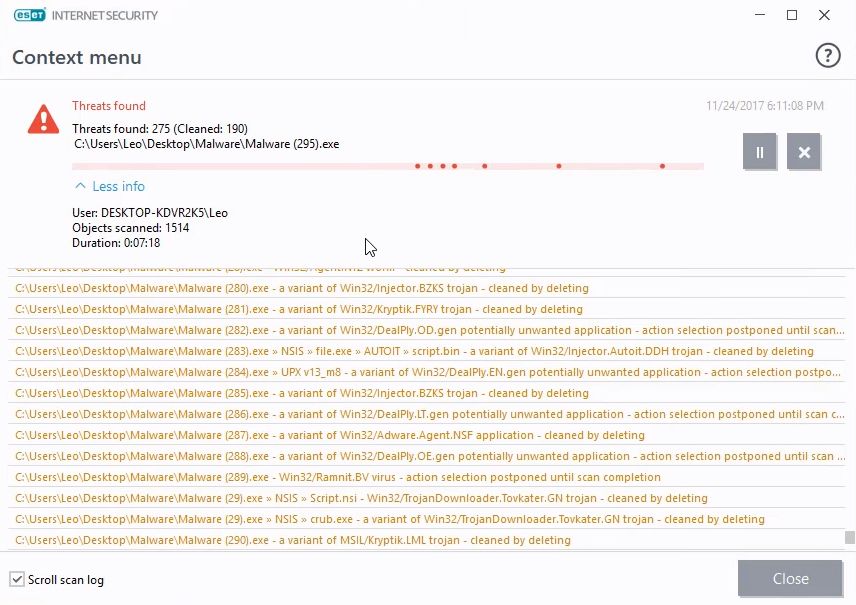
Task: Click the ESET logo
Action: [29, 15]
